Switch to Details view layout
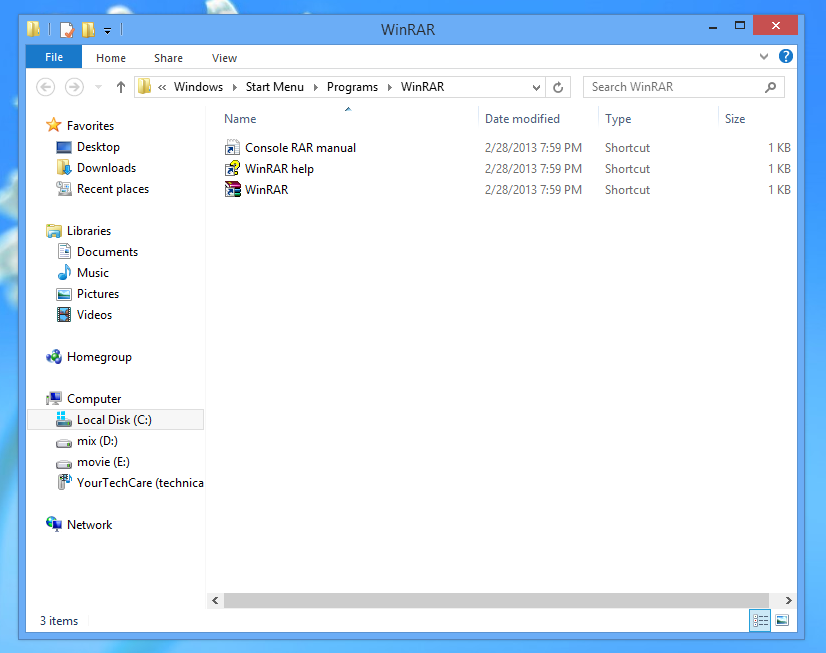Screen dimensions: 826x653 point(761,621)
